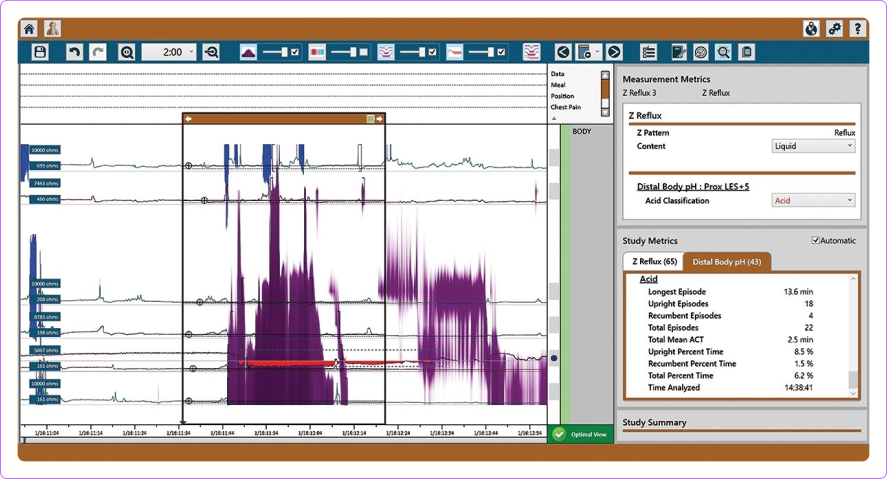Save the study with the floppy disk icon
The height and width of the screenshot is (479, 887).
(x=40, y=52)
